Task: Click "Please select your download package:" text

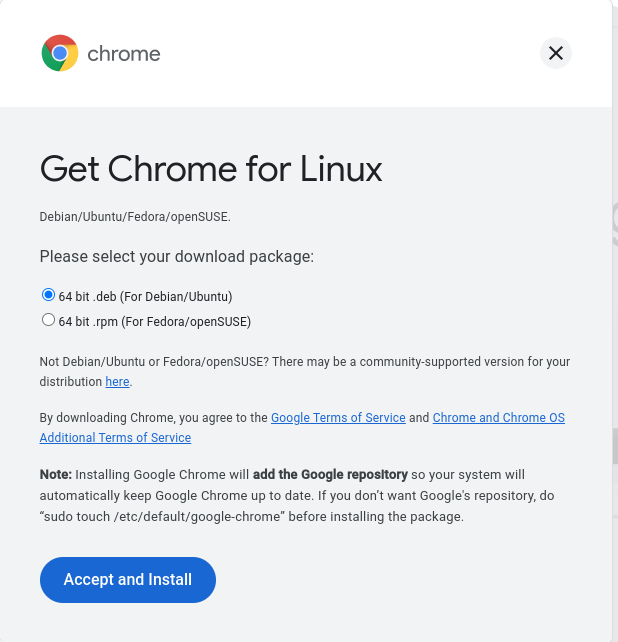Action: (177, 257)
